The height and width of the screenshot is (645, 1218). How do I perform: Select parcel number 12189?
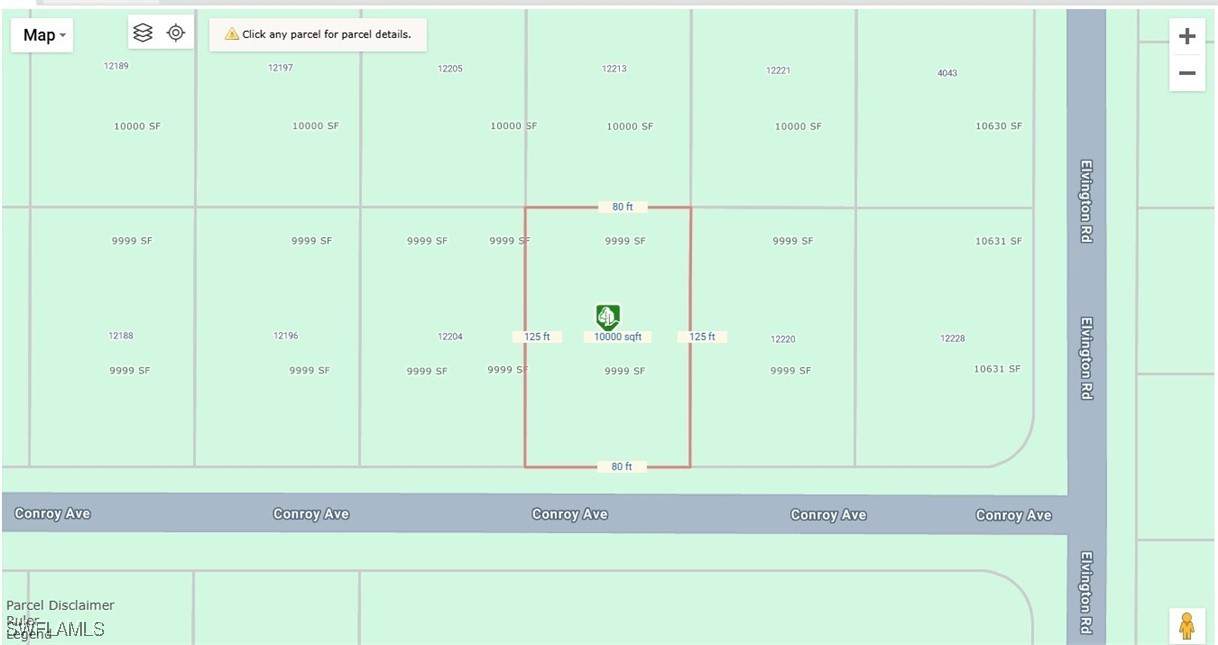[x=116, y=66]
